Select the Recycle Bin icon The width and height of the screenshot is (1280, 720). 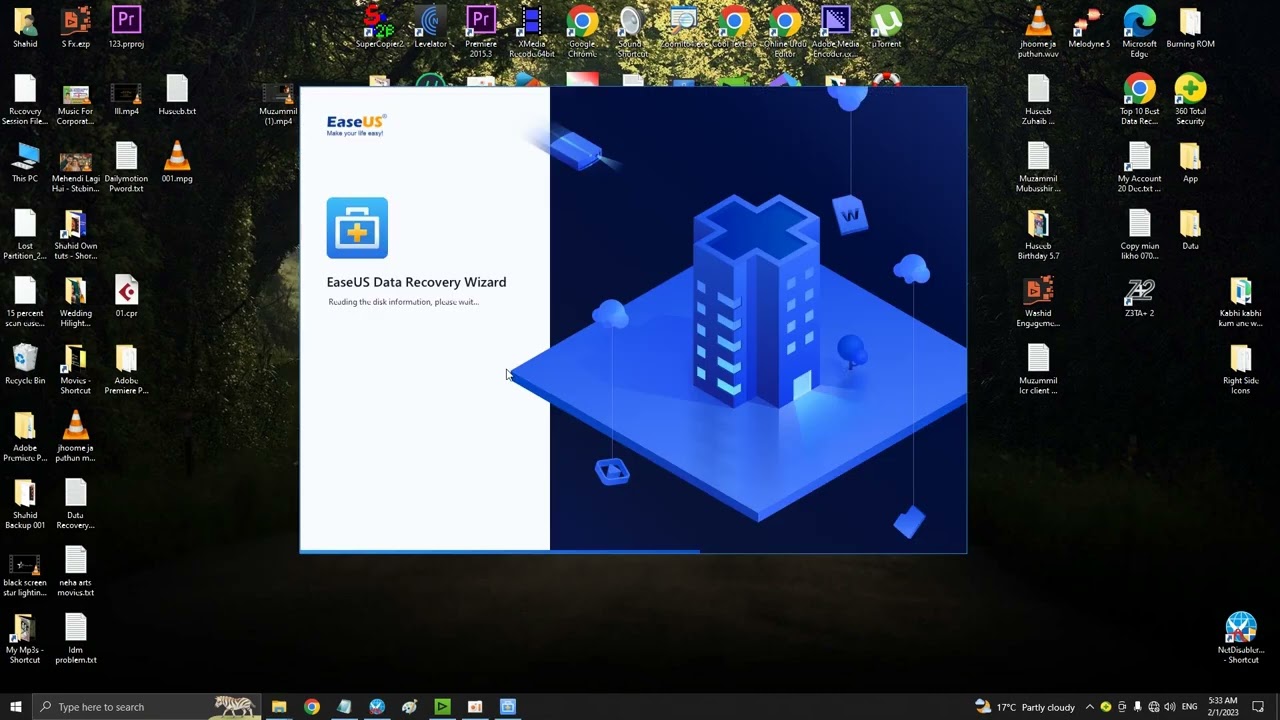pyautogui.click(x=25, y=364)
